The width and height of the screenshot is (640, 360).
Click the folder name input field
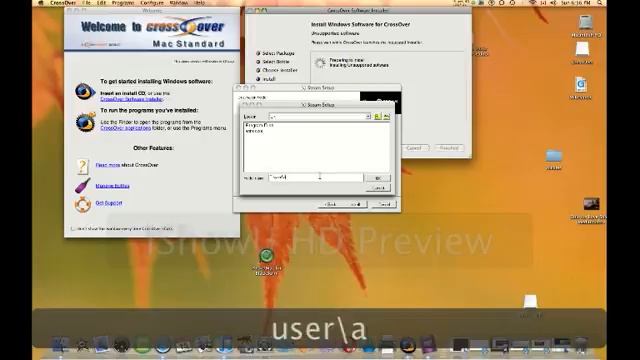[x=316, y=178]
